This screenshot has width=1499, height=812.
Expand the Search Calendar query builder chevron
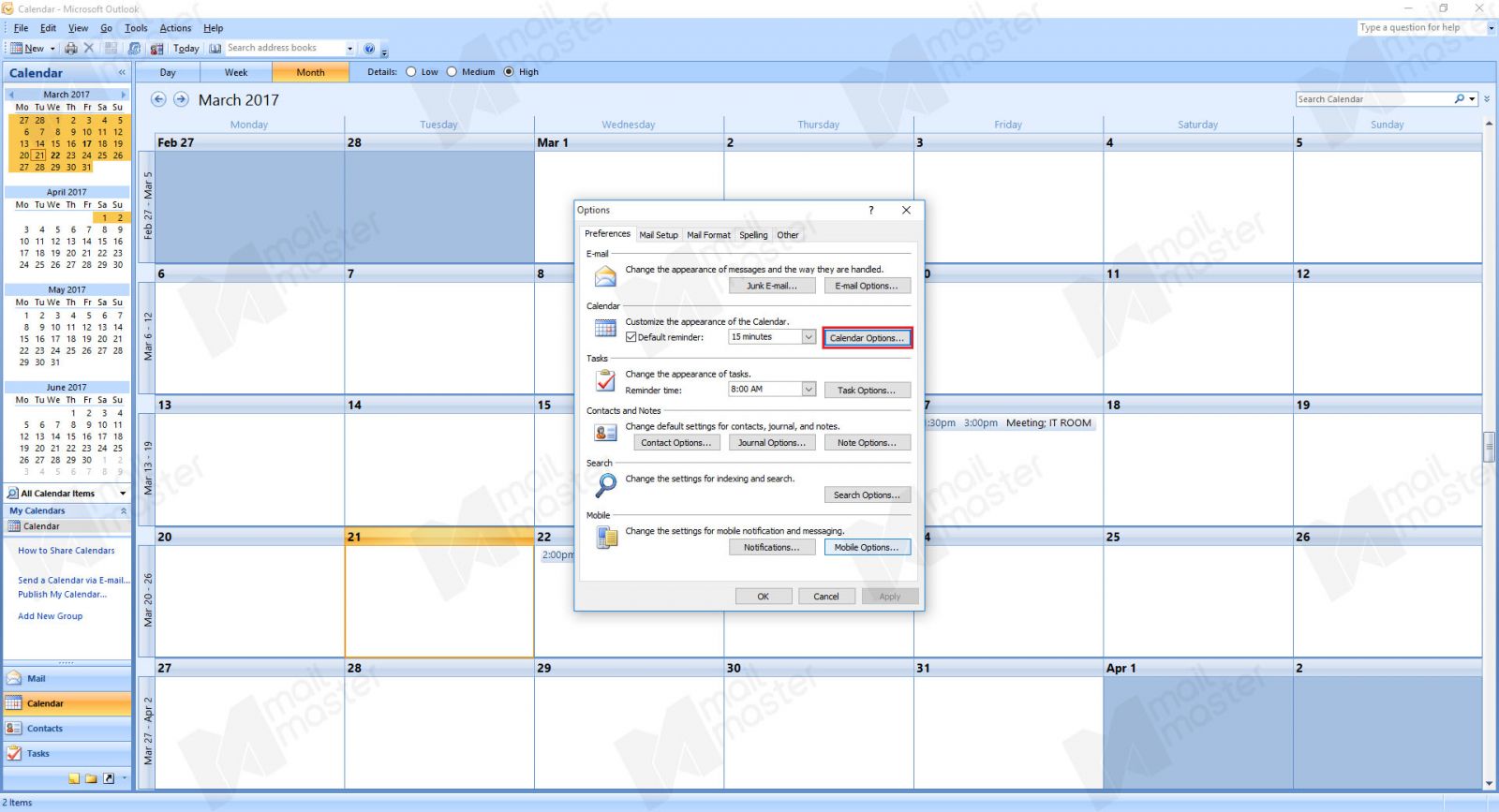click(1487, 99)
